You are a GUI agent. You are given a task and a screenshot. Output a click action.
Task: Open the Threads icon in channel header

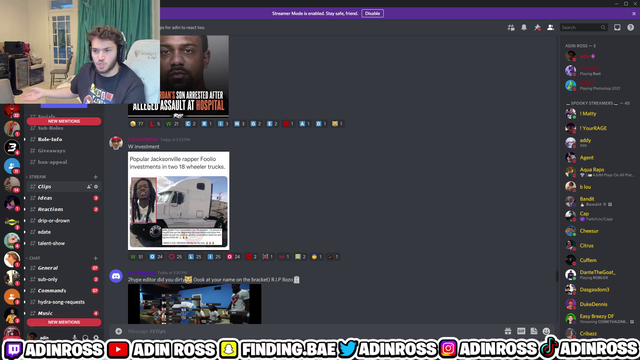511,27
